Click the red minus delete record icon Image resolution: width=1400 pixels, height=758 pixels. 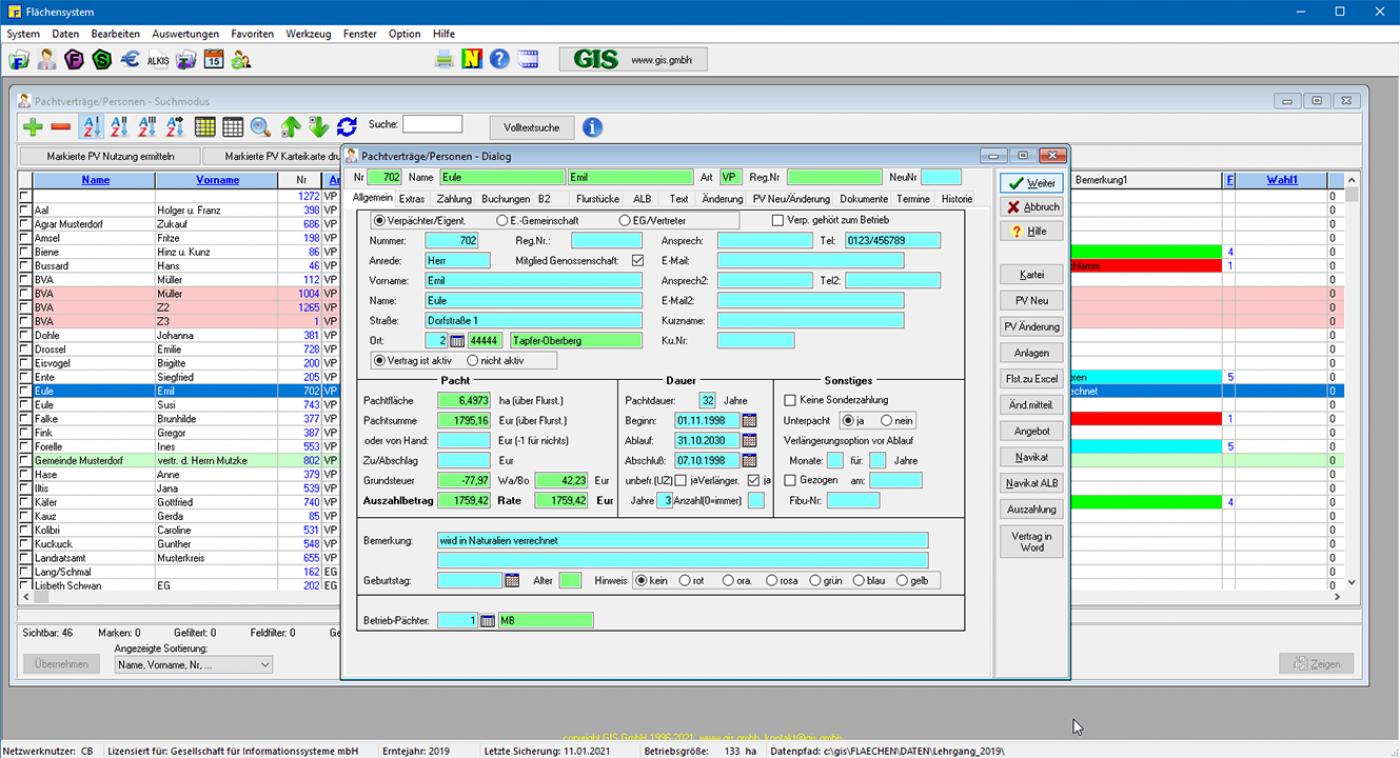point(61,127)
